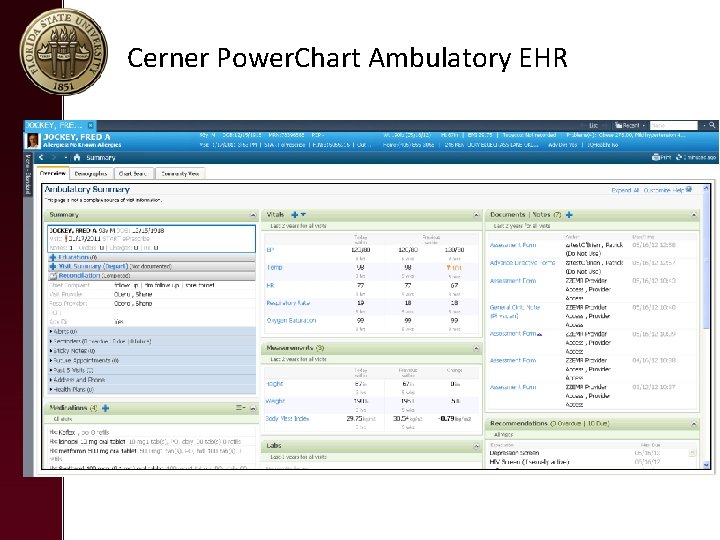720x540 pixels.
Task: Open the Weight measurement link
Action: click(x=276, y=401)
